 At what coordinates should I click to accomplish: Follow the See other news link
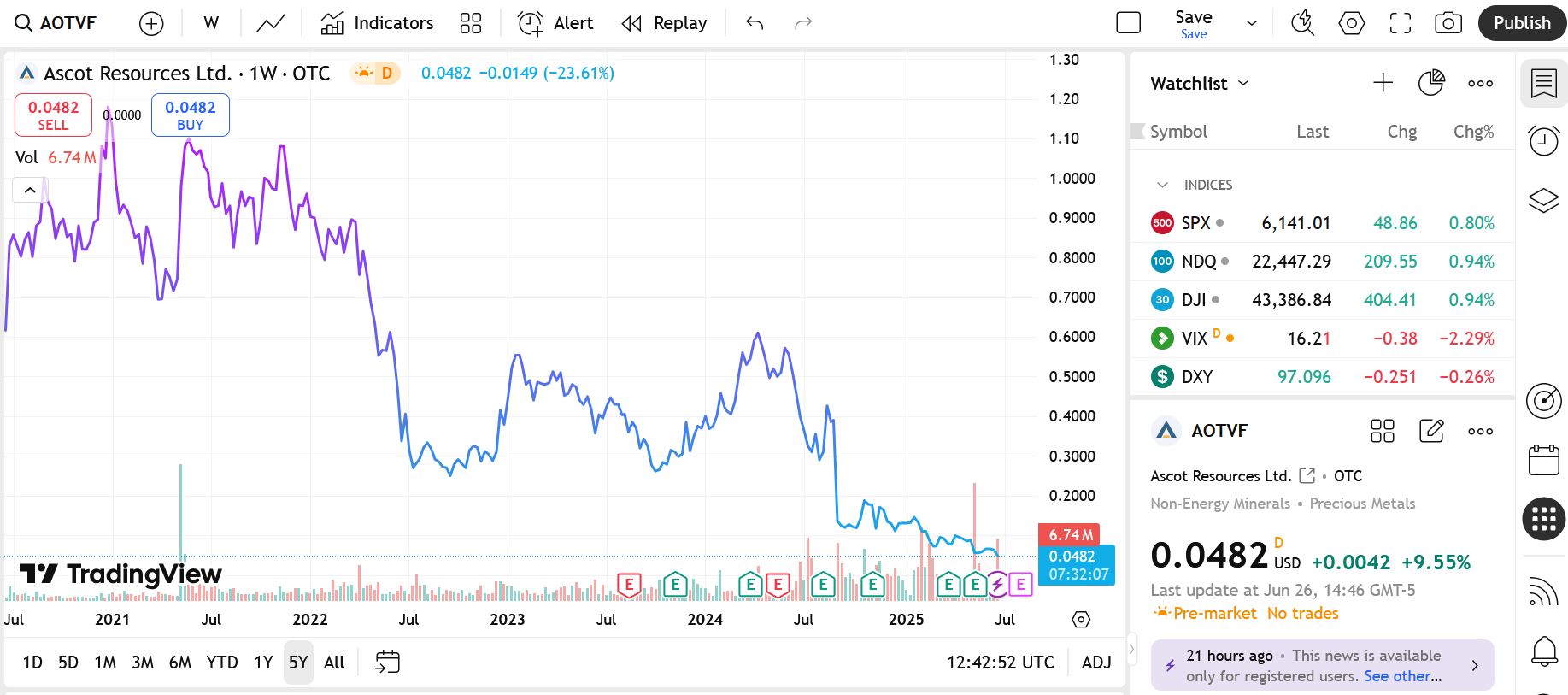[x=1402, y=676]
